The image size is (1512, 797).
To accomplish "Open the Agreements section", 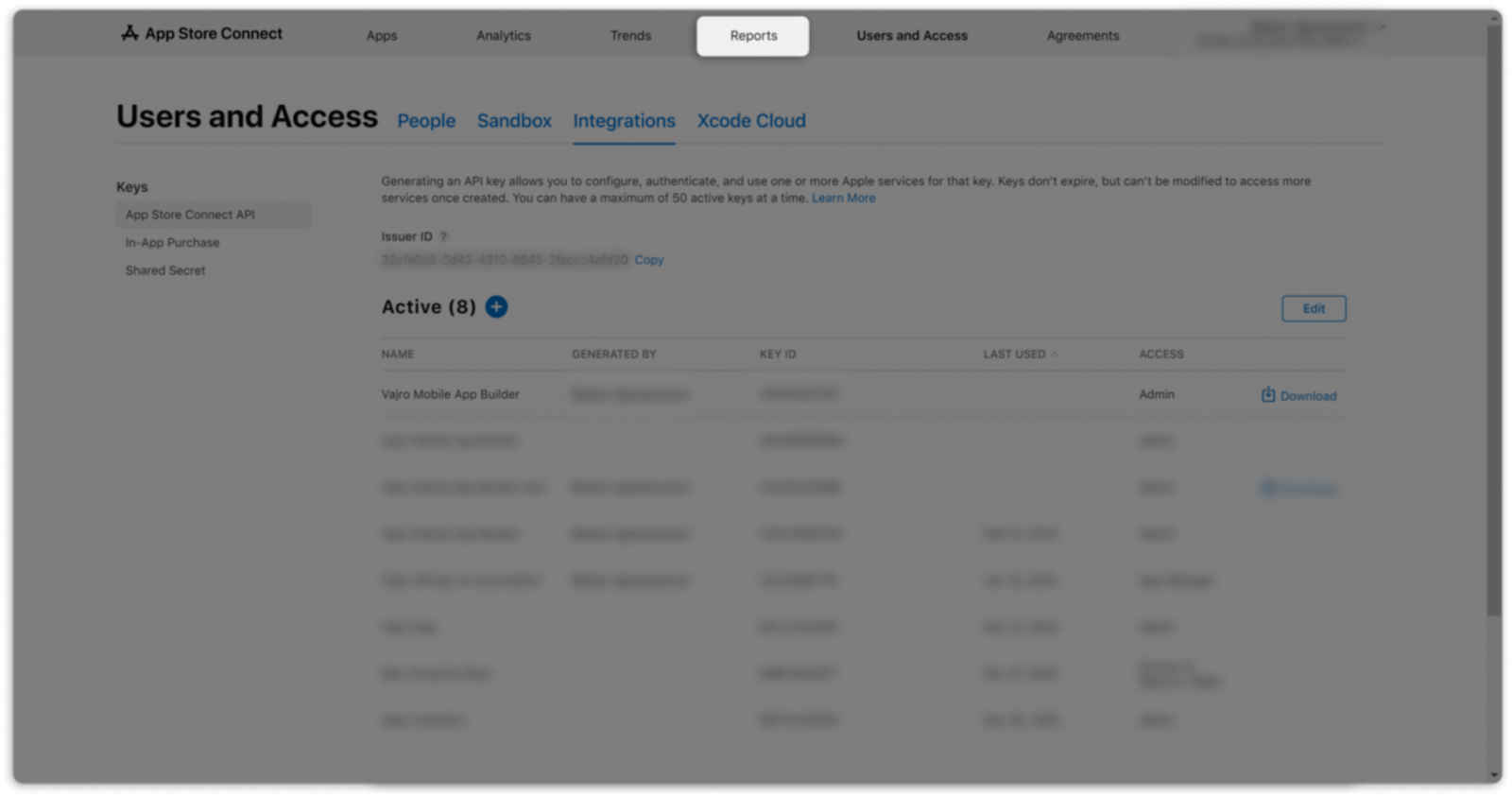I will [x=1083, y=36].
